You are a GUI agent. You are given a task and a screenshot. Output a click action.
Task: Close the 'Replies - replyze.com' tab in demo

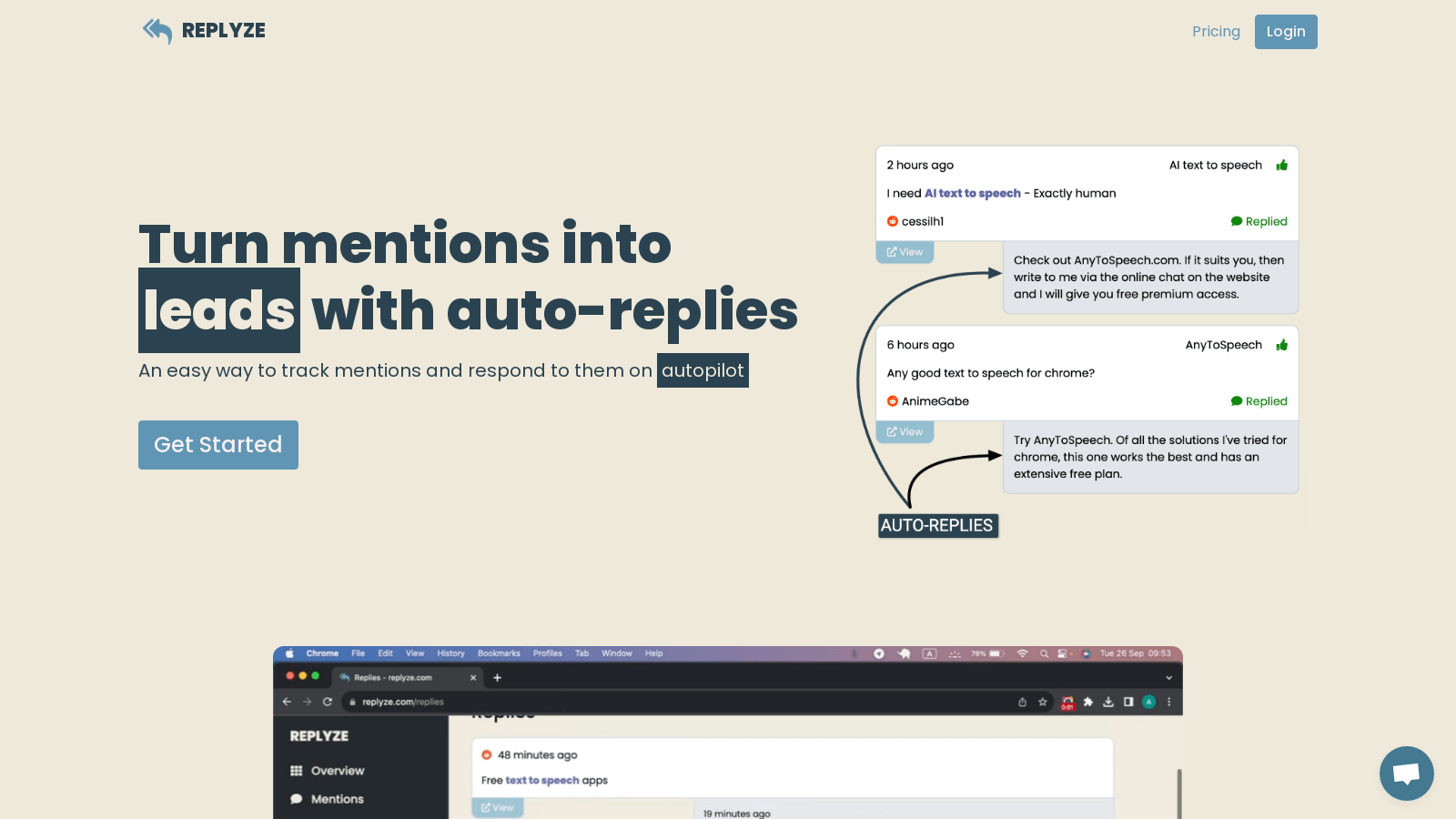(473, 678)
